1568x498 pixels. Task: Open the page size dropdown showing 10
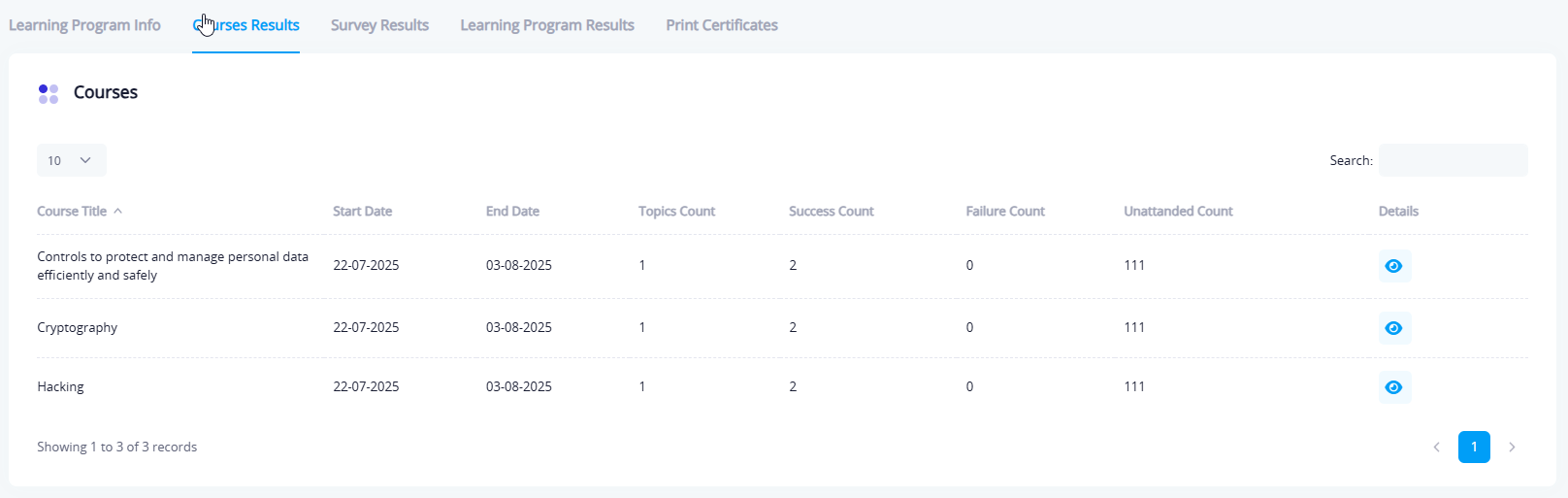pyautogui.click(x=71, y=160)
